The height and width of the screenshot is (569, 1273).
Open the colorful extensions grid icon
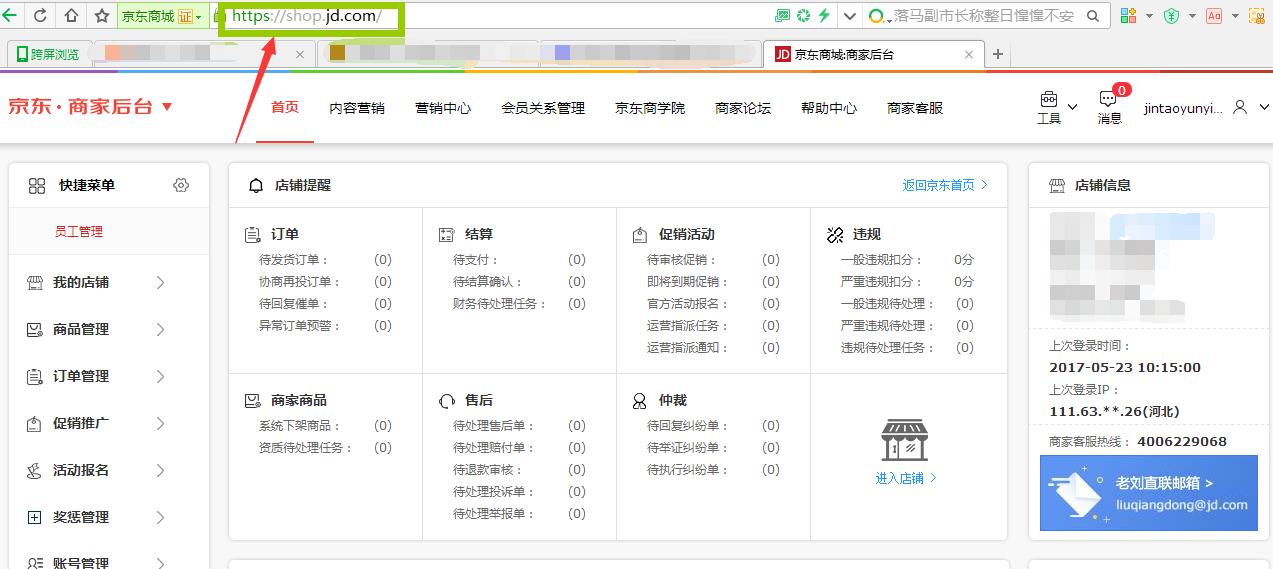(1128, 16)
